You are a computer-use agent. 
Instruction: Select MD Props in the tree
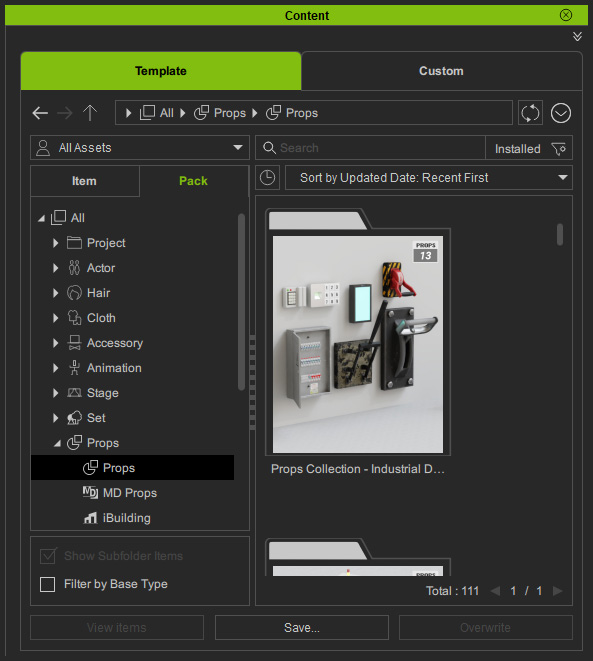pos(130,493)
